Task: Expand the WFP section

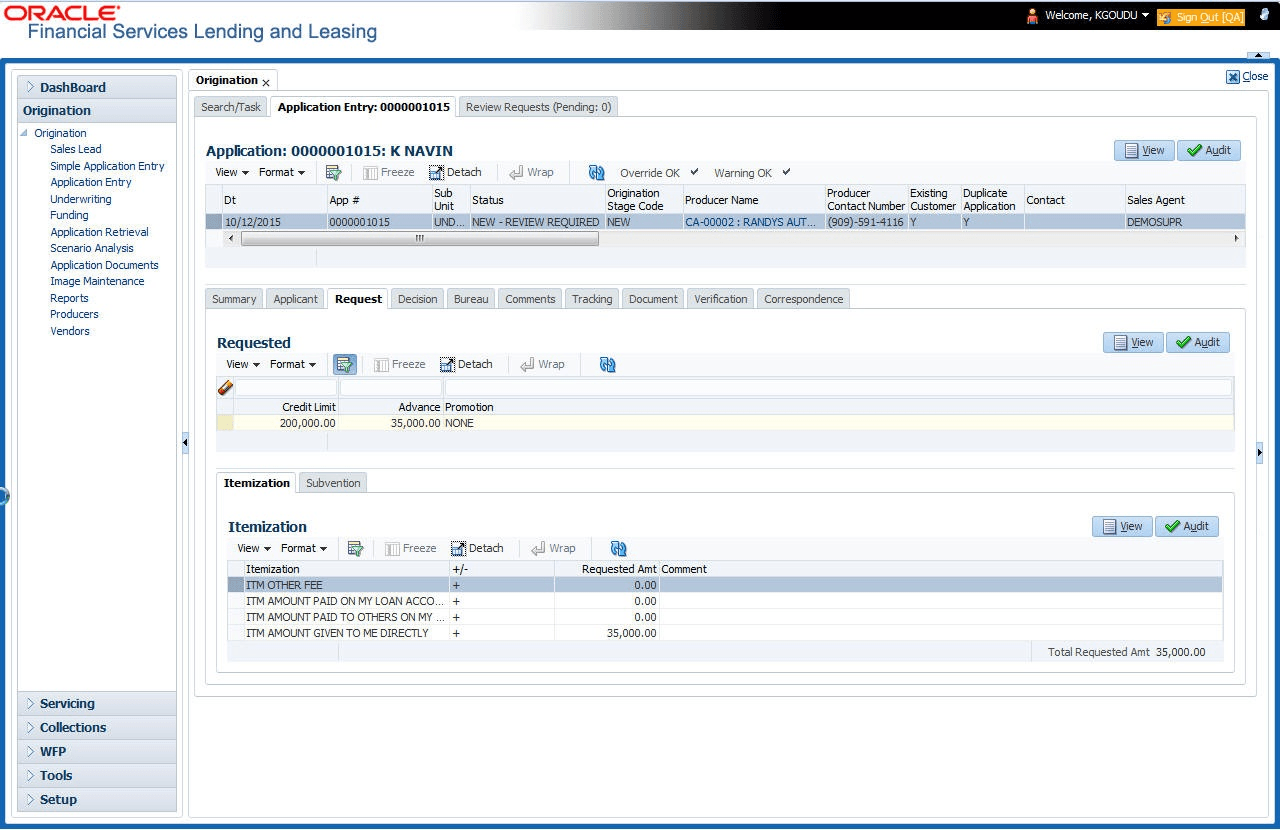Action: (x=97, y=752)
